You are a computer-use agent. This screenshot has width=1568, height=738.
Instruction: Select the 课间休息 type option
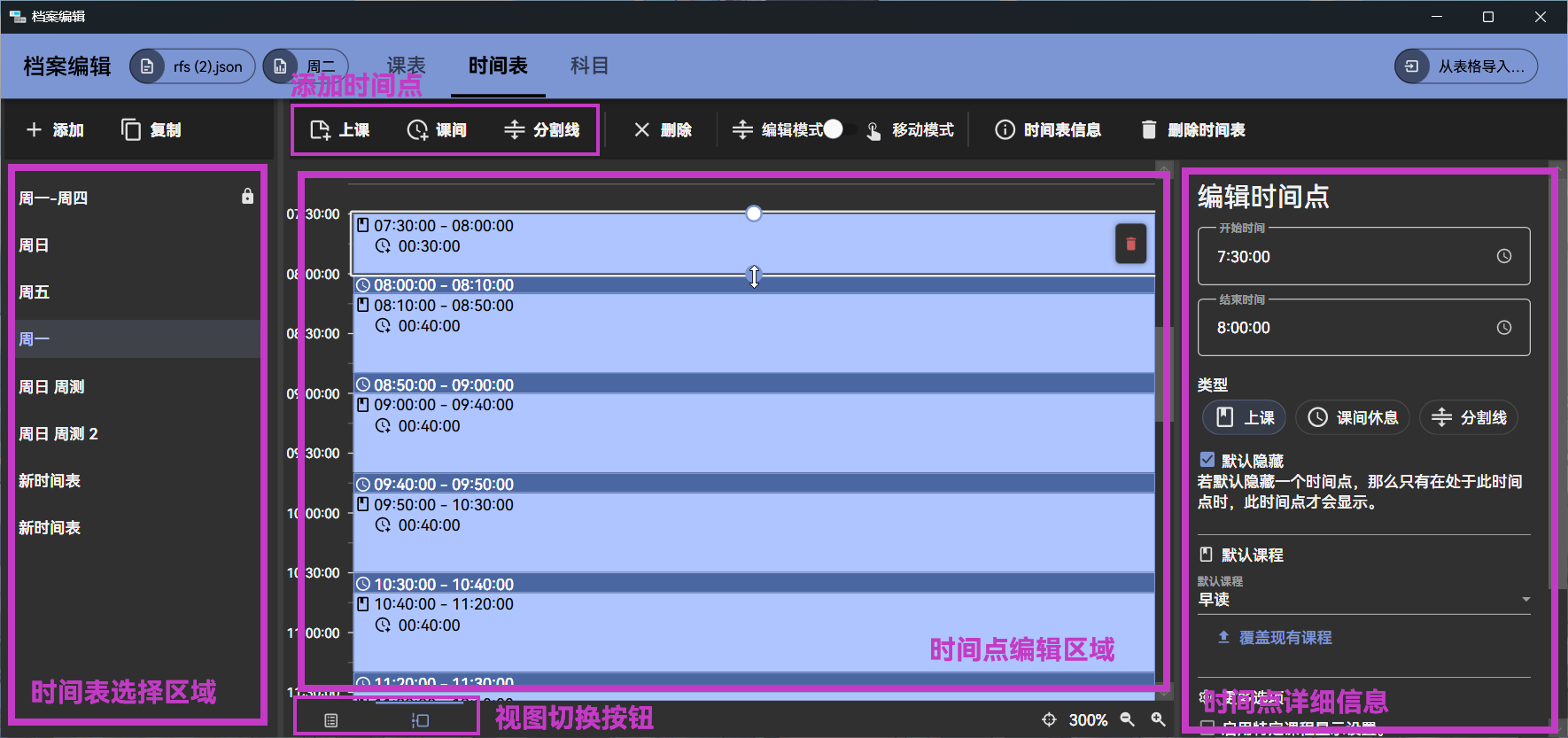point(1353,417)
